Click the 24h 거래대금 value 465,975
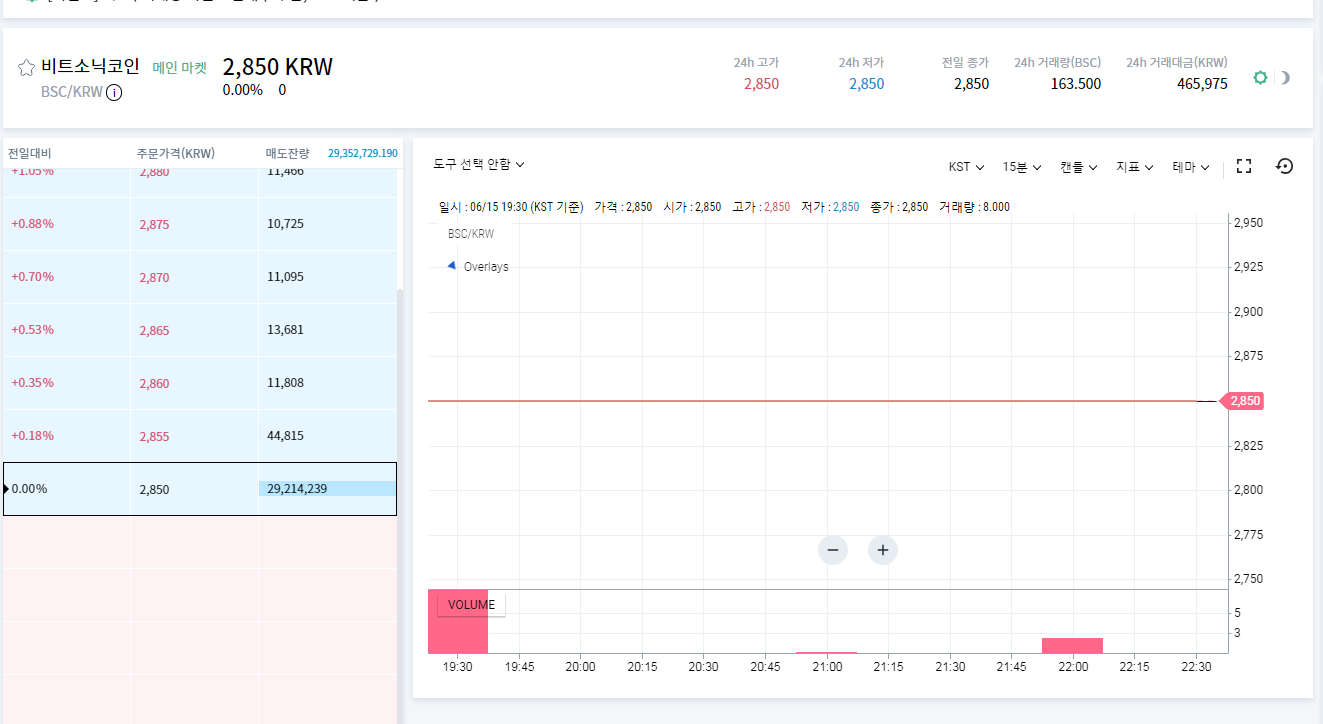Screen dimensions: 1323x724 pos(1202,84)
